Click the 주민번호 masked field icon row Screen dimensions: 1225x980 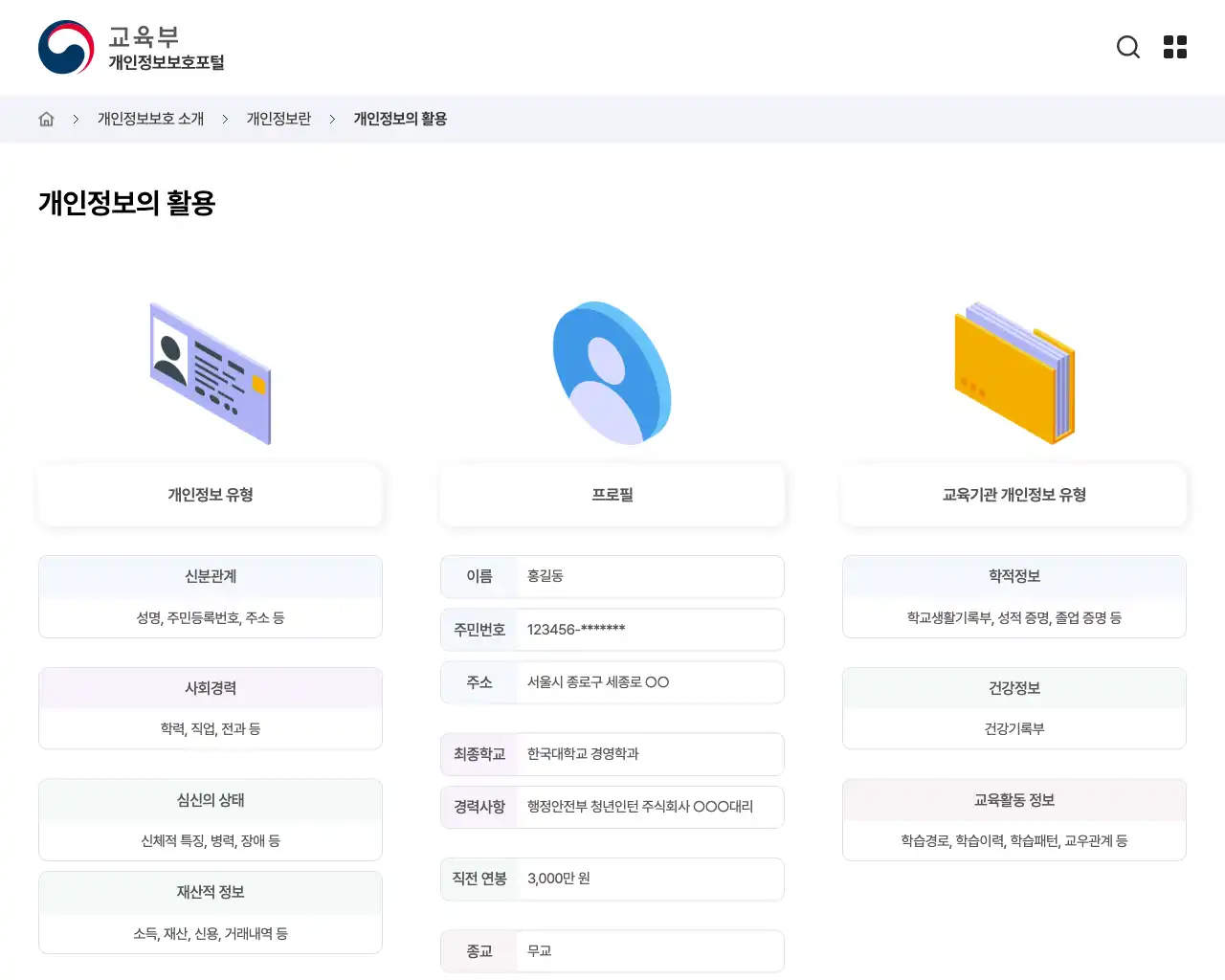pyautogui.click(x=612, y=630)
